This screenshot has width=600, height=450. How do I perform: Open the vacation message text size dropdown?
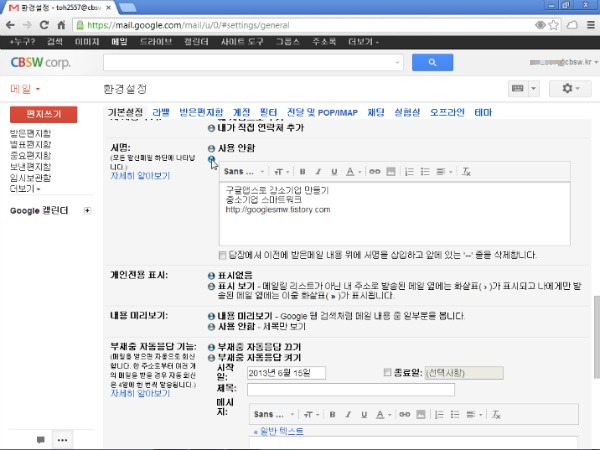click(311, 414)
